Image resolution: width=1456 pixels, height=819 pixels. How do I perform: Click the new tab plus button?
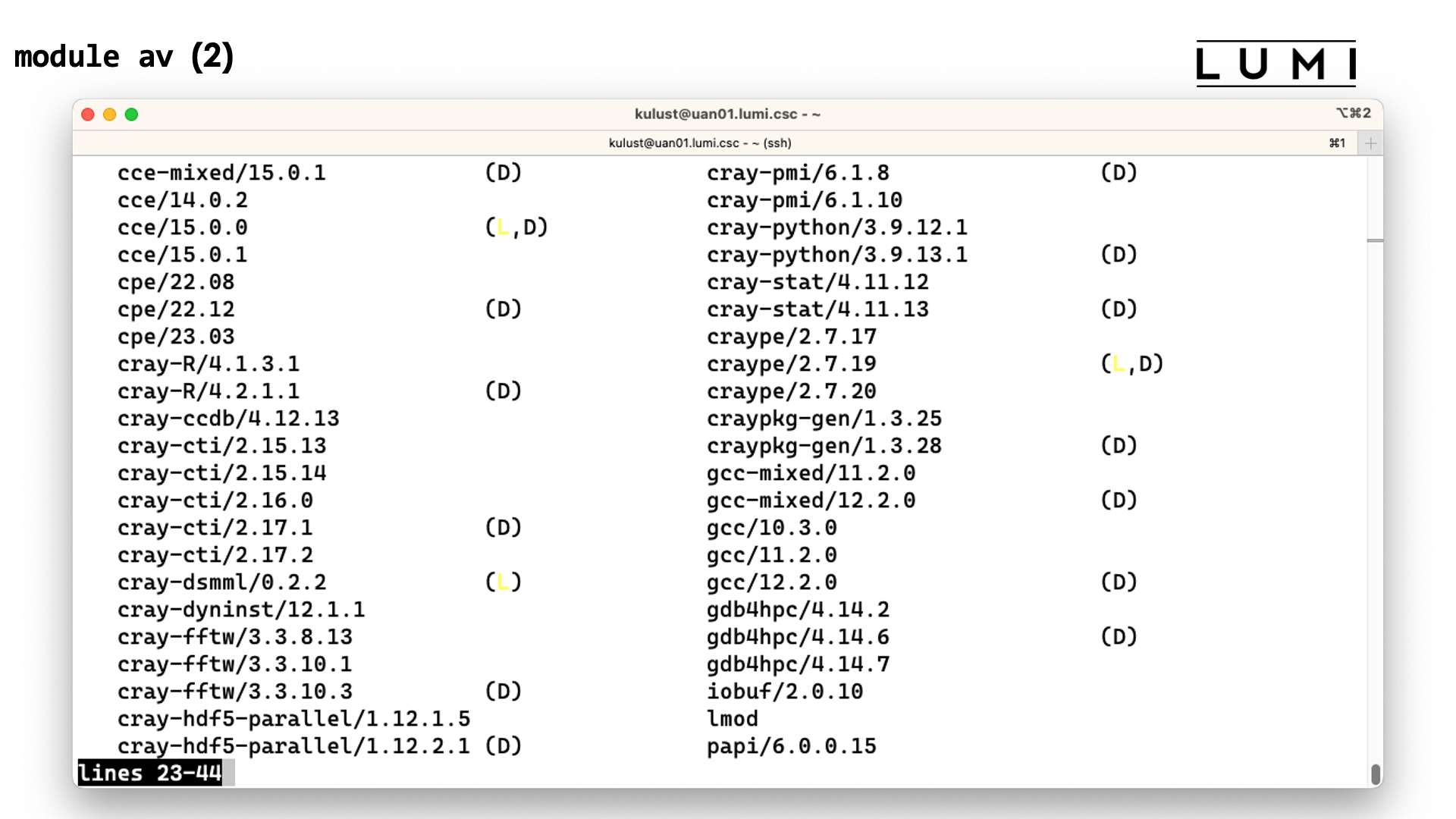tap(1370, 143)
